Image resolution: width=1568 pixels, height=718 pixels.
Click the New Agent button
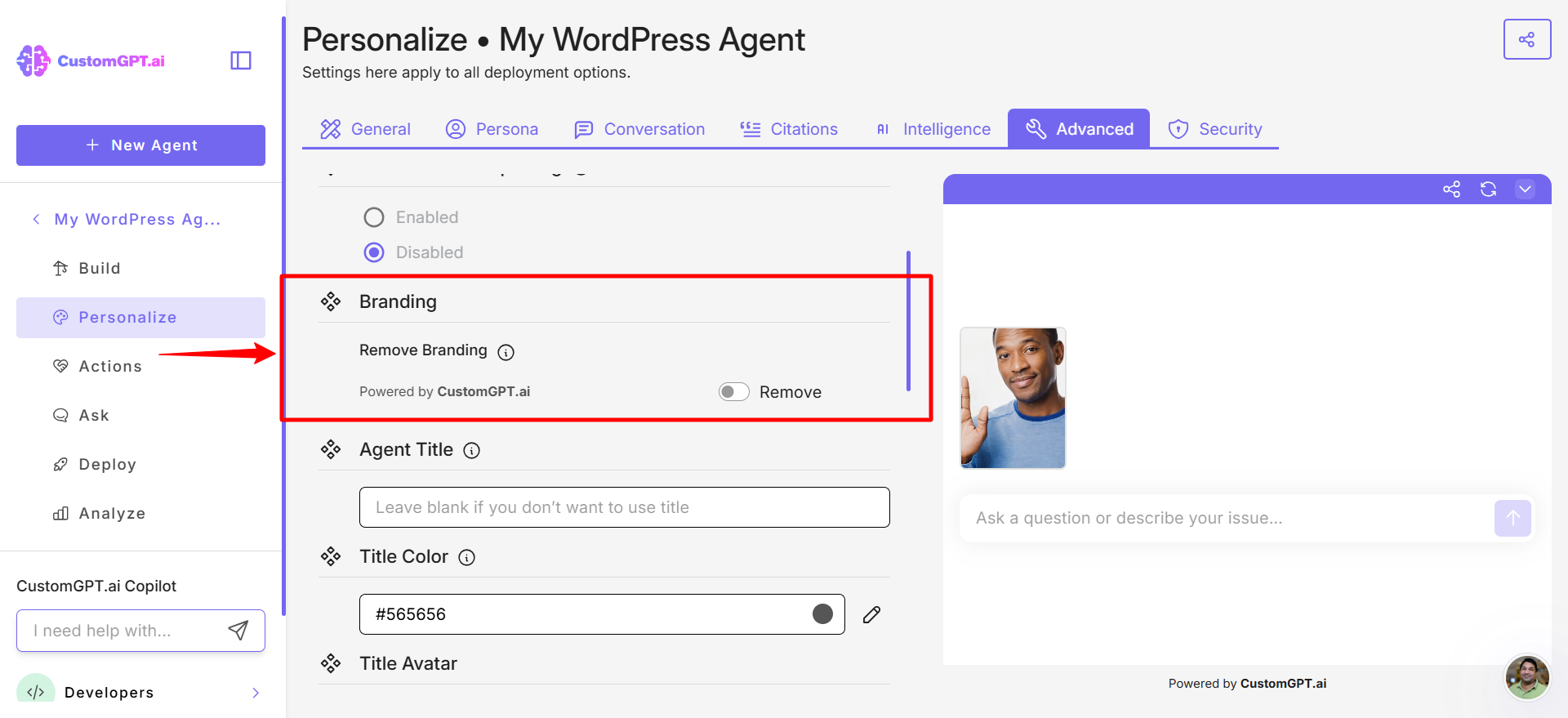click(140, 145)
